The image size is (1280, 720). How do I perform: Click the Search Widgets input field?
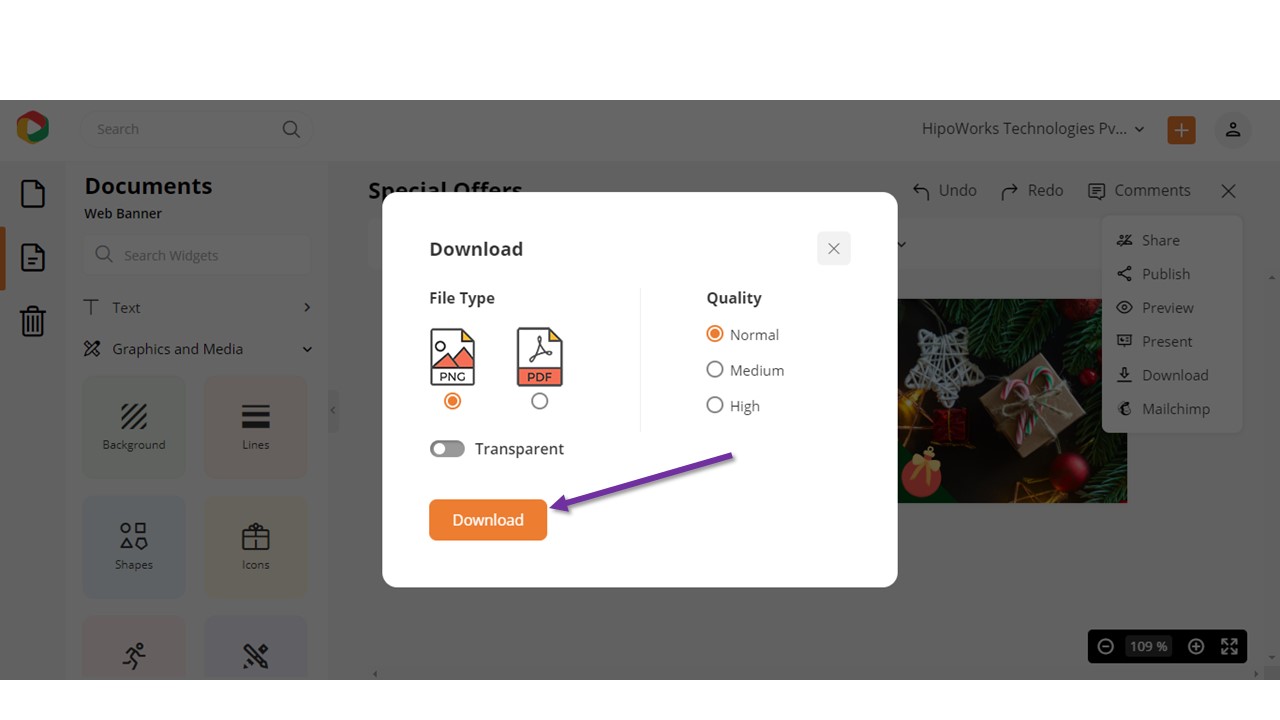197,255
